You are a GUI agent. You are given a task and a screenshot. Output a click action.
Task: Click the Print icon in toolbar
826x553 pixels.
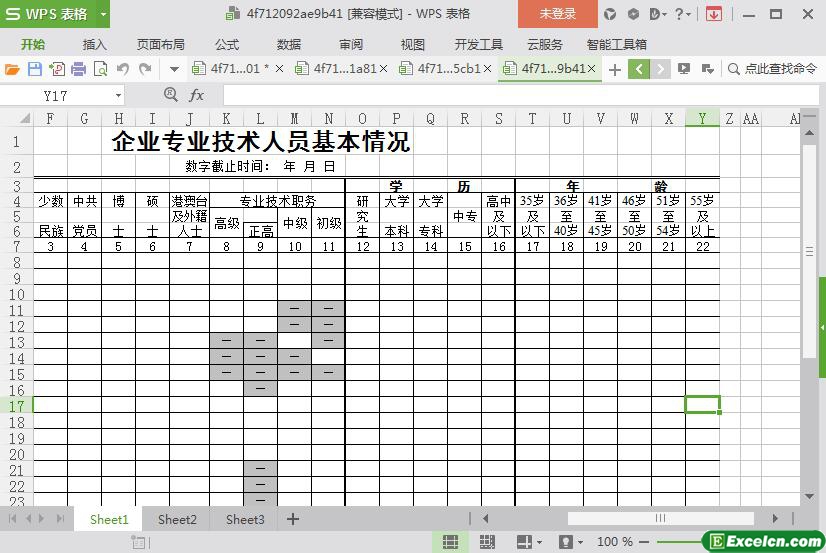[x=79, y=69]
